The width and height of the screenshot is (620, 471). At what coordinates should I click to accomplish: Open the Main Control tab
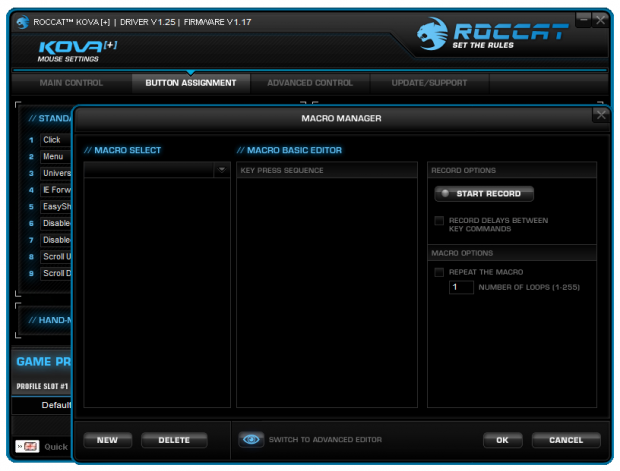(71, 83)
